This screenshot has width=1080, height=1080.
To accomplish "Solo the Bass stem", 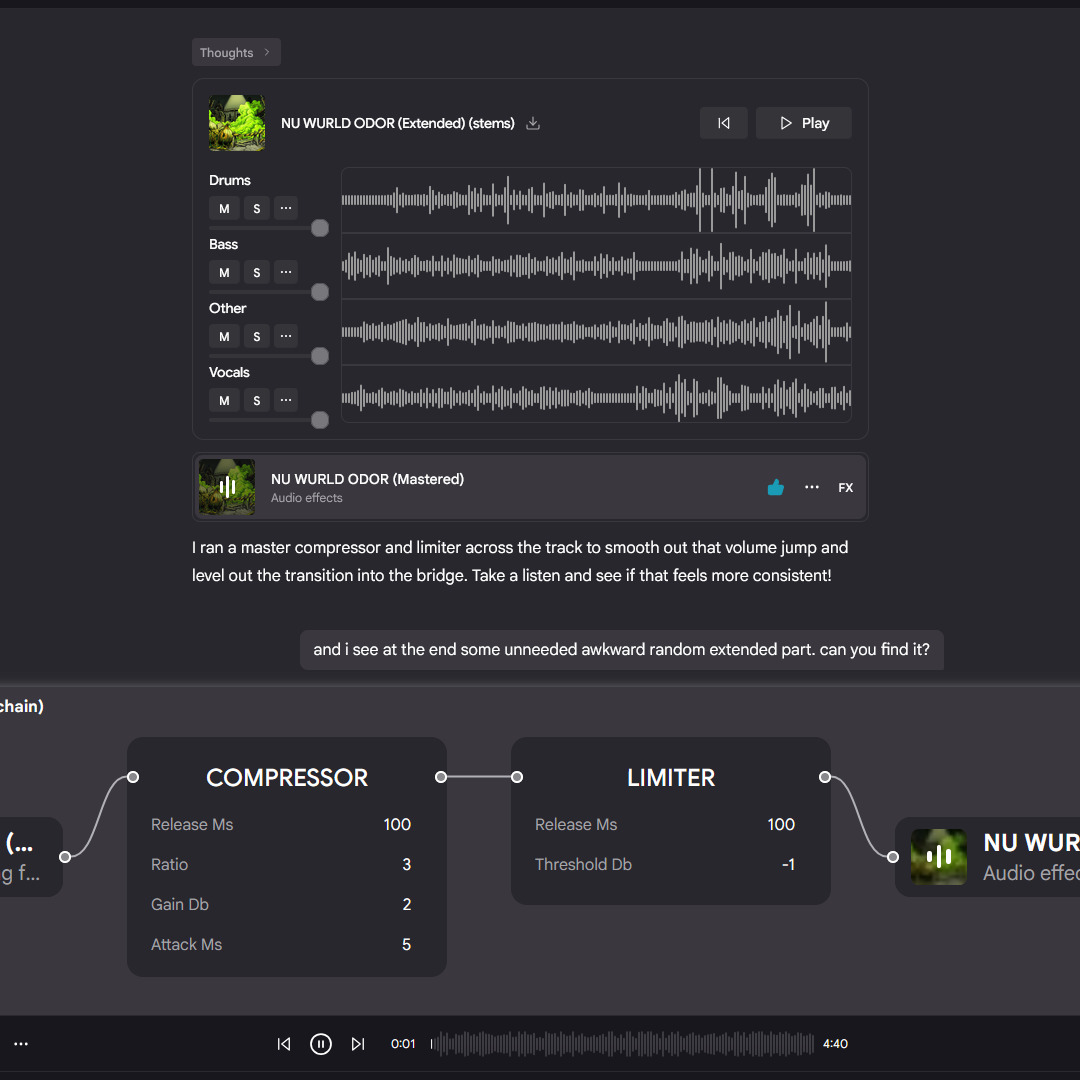I will point(257,272).
